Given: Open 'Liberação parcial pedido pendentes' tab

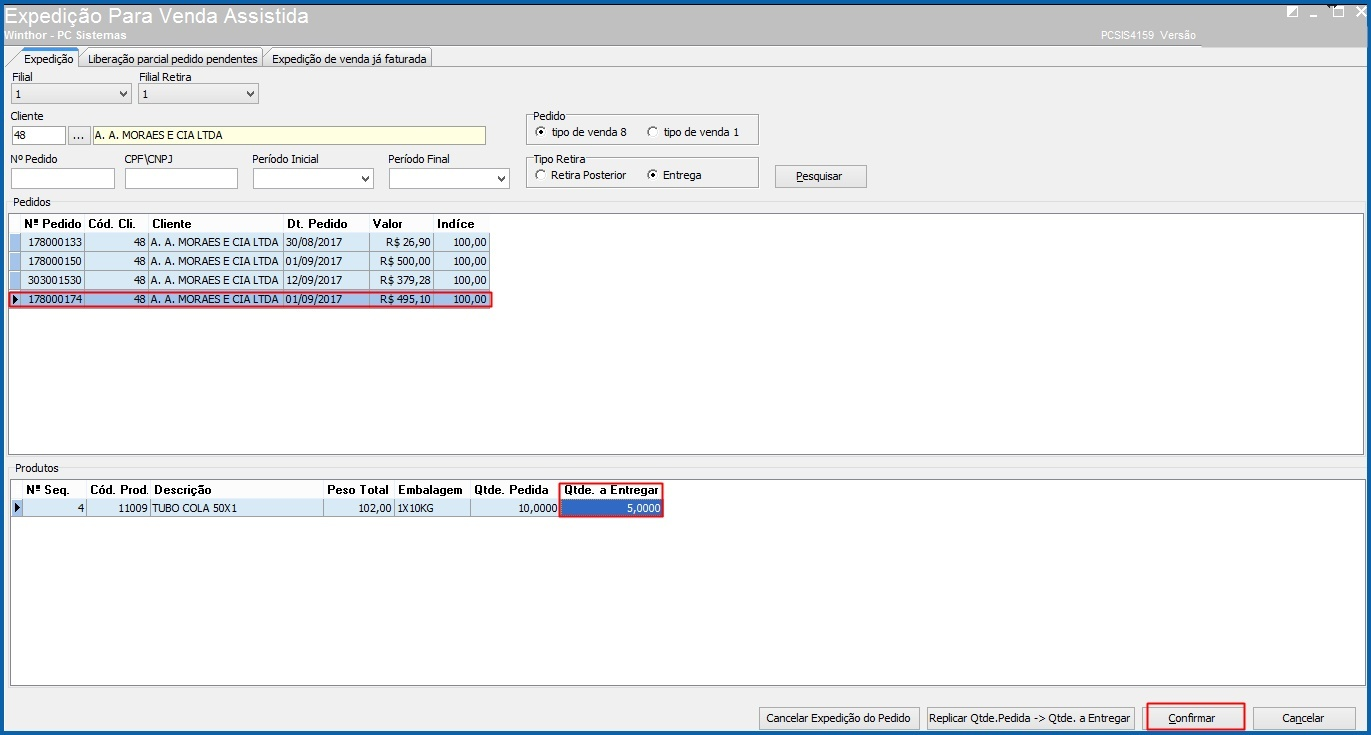Looking at the screenshot, I should pos(172,59).
